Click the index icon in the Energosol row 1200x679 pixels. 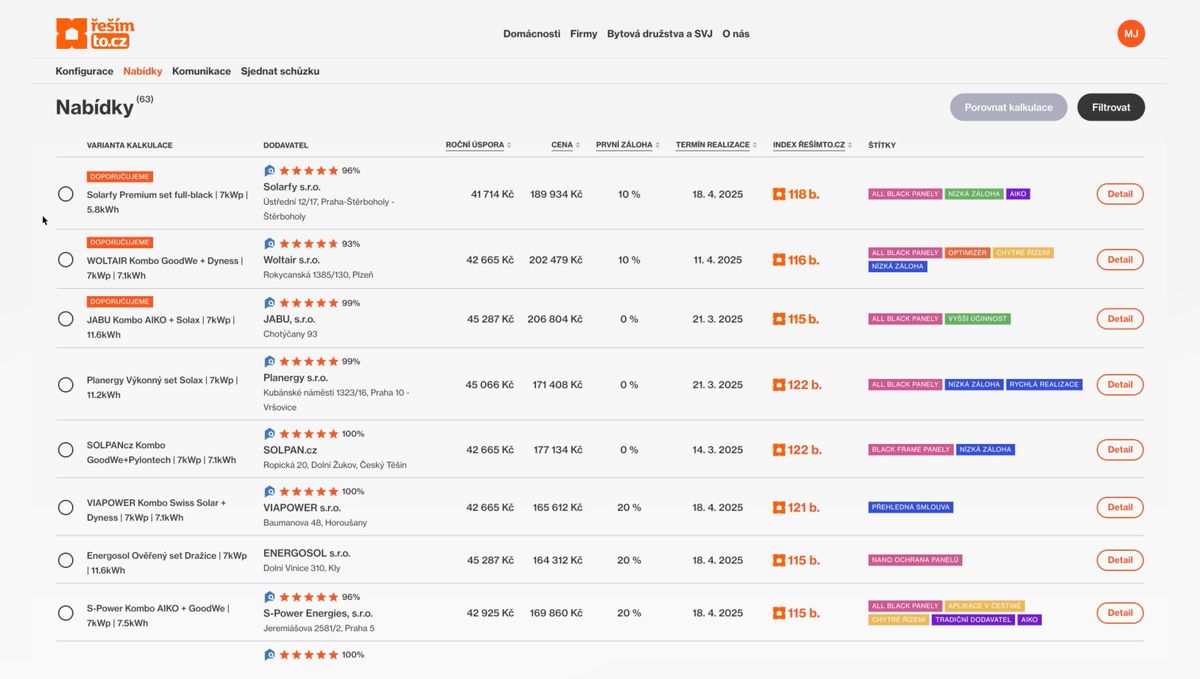[779, 561]
